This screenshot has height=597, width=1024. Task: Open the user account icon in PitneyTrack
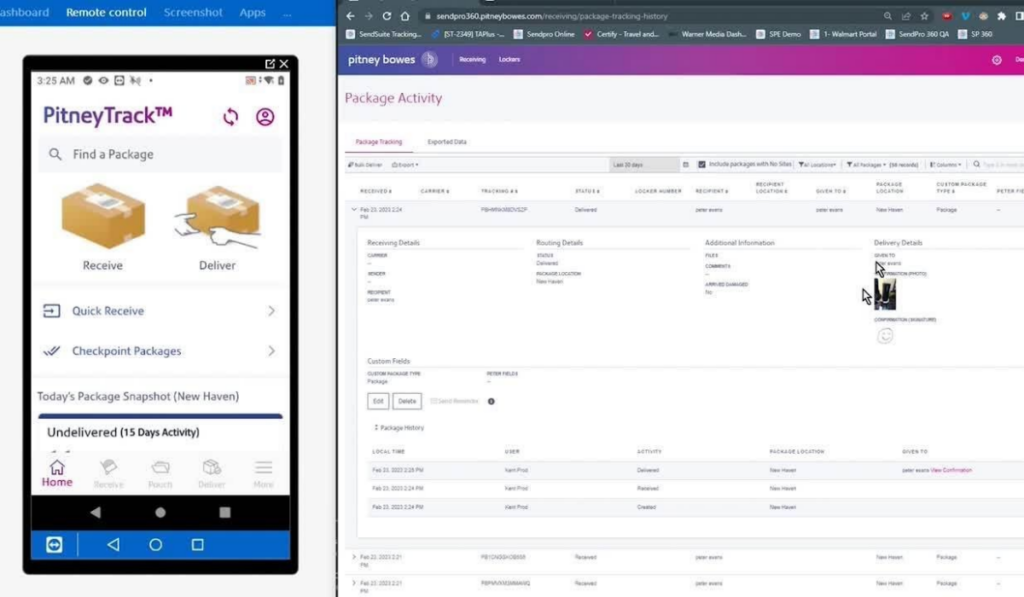pyautogui.click(x=264, y=117)
